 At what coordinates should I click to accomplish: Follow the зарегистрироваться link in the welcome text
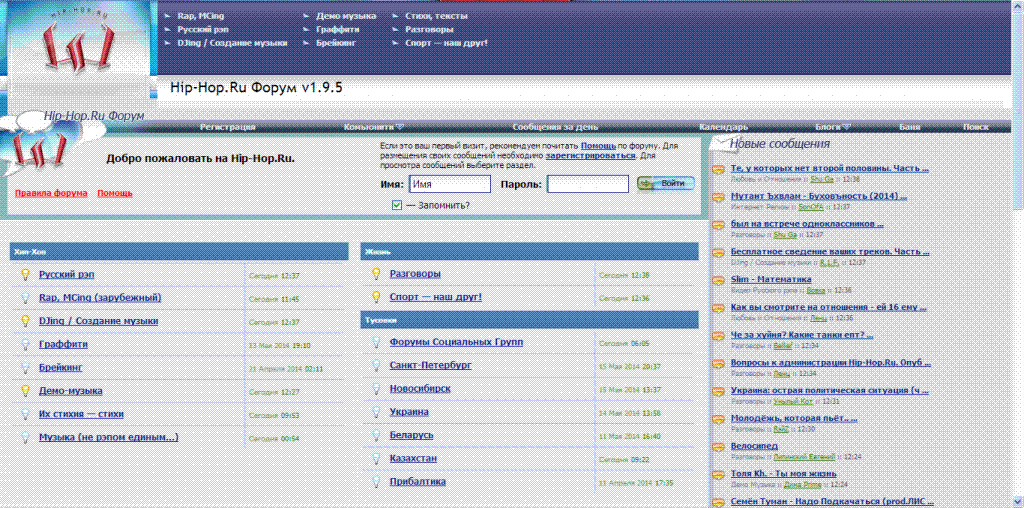pos(590,156)
